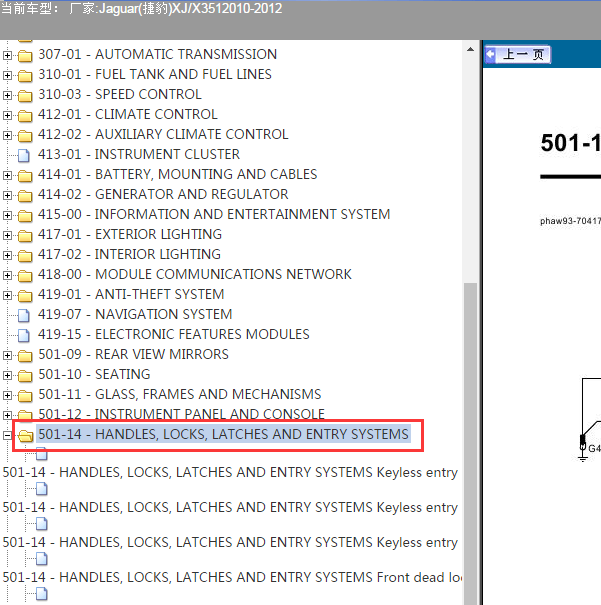The width and height of the screenshot is (601, 605).
Task: Click the 501-10 Seating folder icon
Action: (25, 376)
